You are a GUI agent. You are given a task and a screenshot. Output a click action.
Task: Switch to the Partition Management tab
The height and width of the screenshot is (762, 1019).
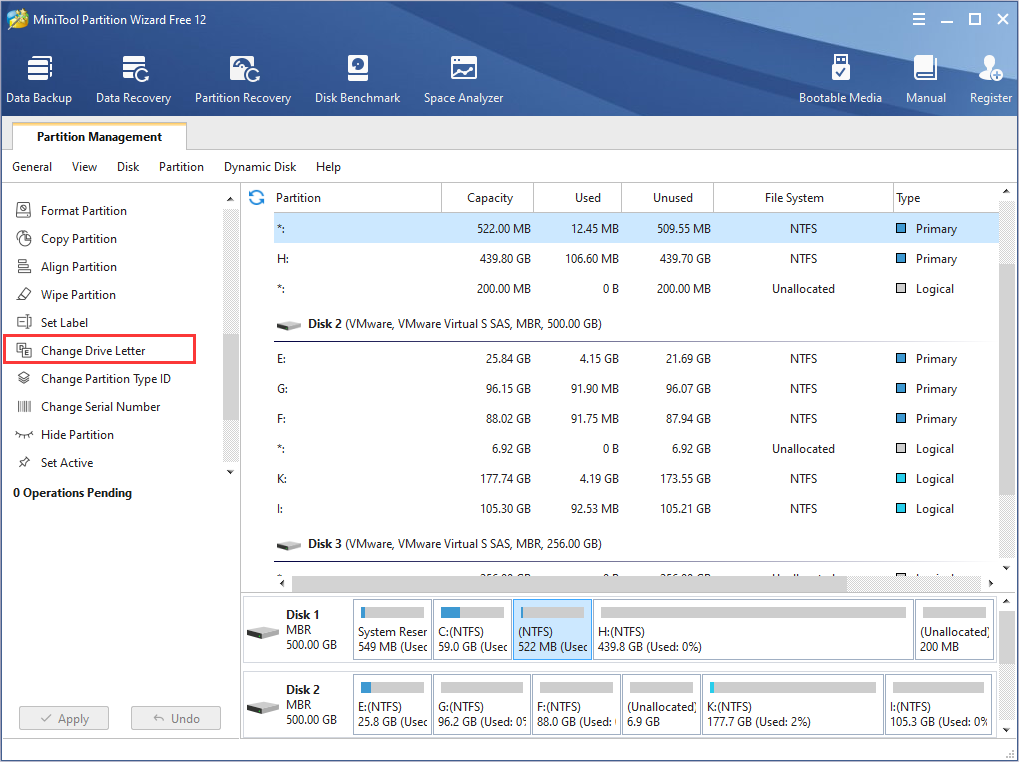(99, 136)
